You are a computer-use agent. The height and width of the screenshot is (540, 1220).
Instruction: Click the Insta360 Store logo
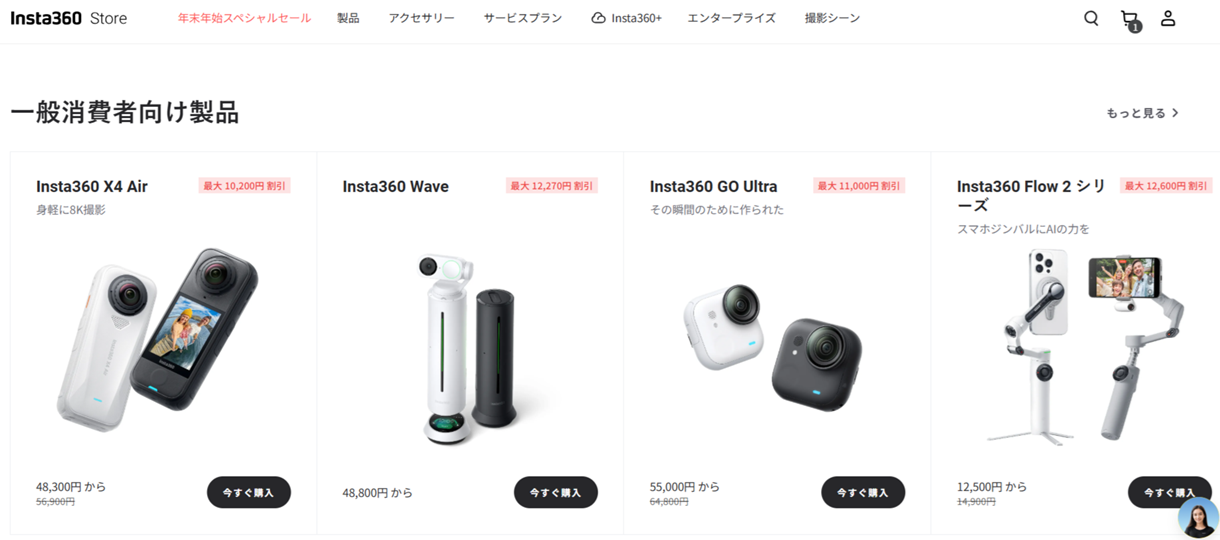click(x=69, y=18)
